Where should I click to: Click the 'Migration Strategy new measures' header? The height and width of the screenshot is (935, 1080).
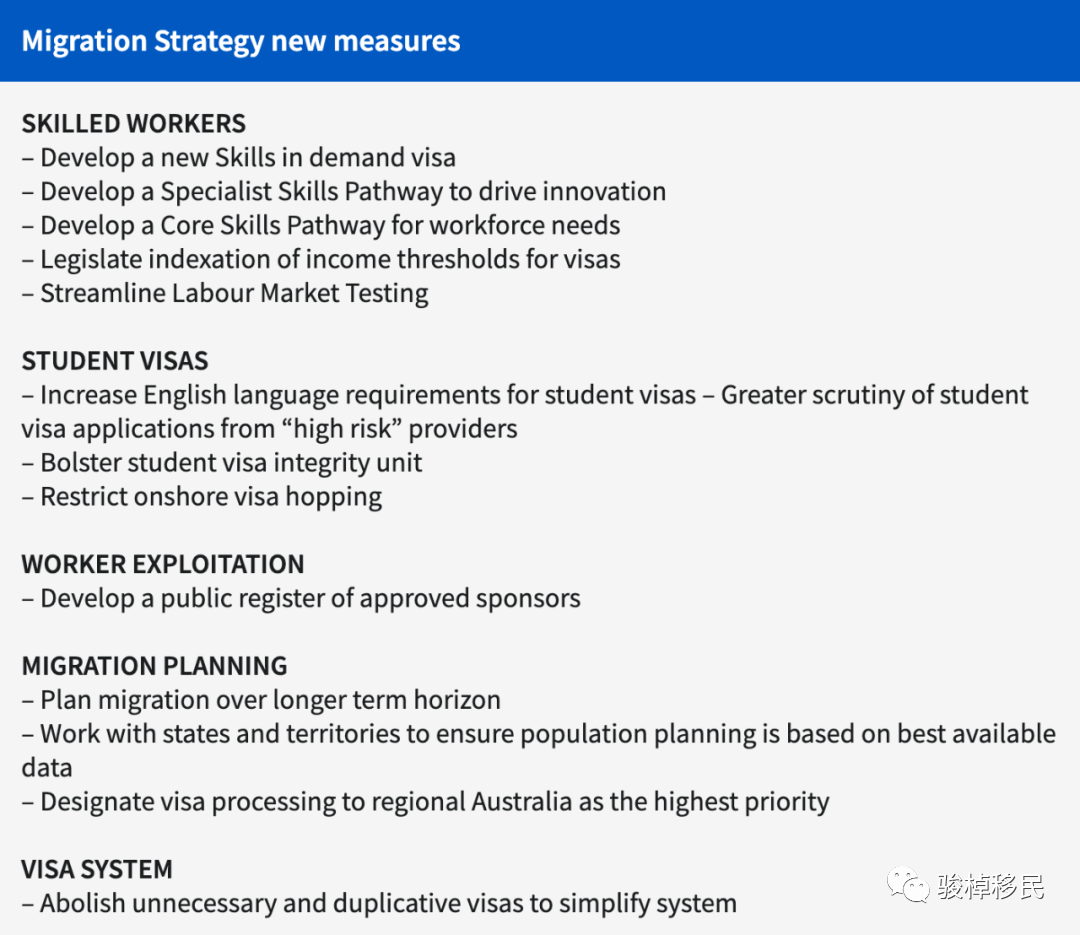(x=240, y=41)
